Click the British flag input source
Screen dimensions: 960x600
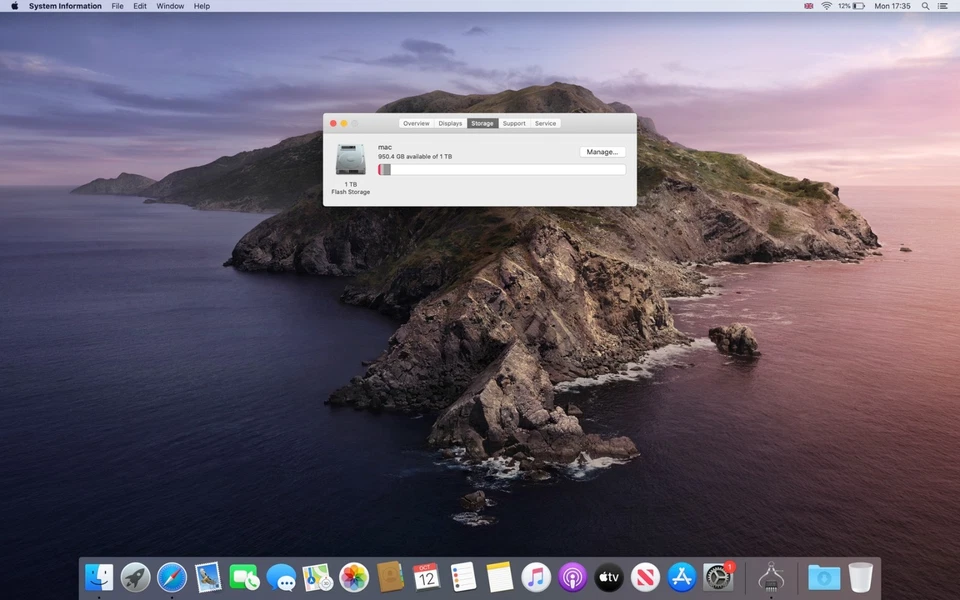click(x=809, y=6)
